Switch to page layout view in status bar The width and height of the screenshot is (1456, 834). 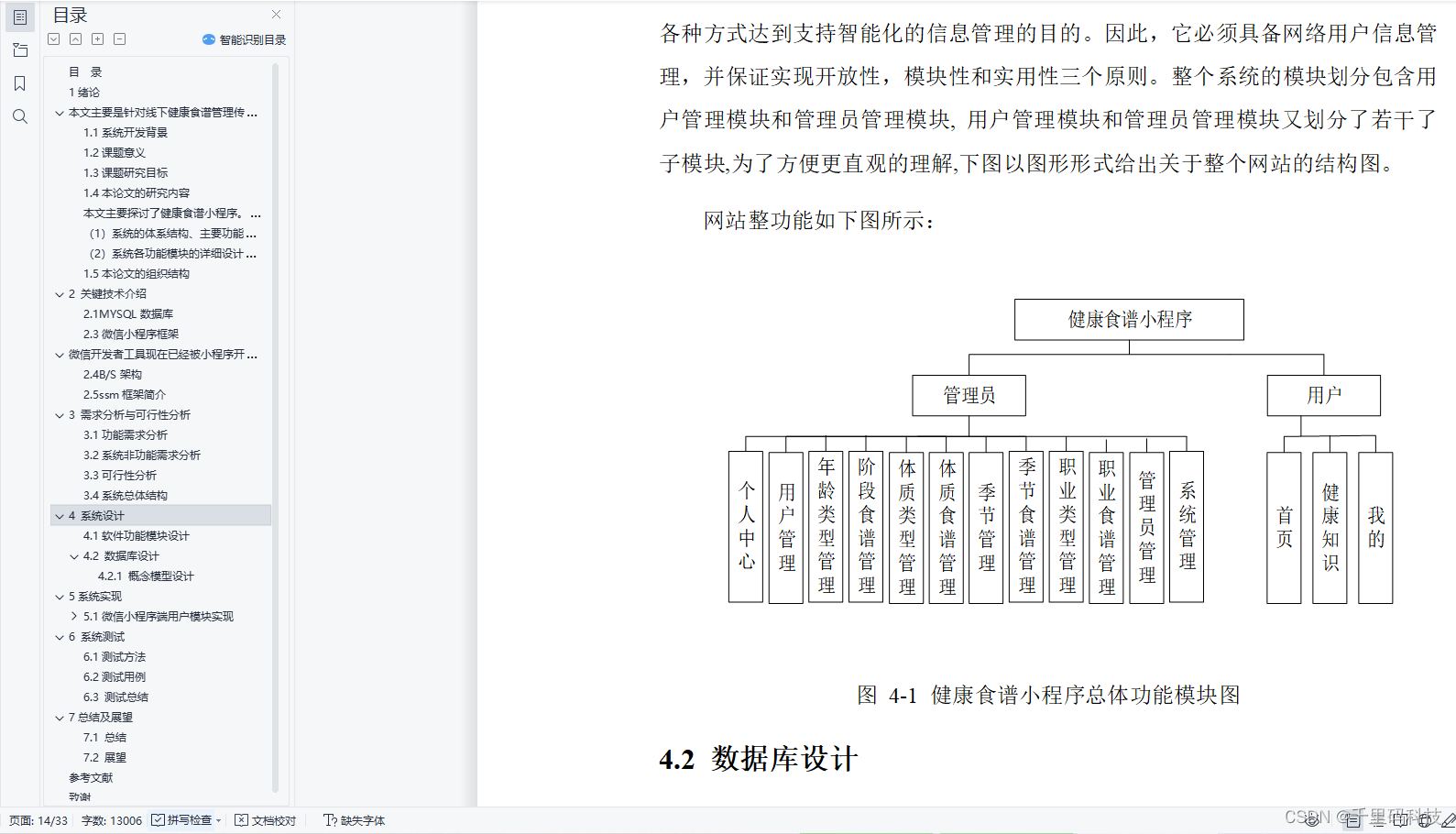(1353, 820)
